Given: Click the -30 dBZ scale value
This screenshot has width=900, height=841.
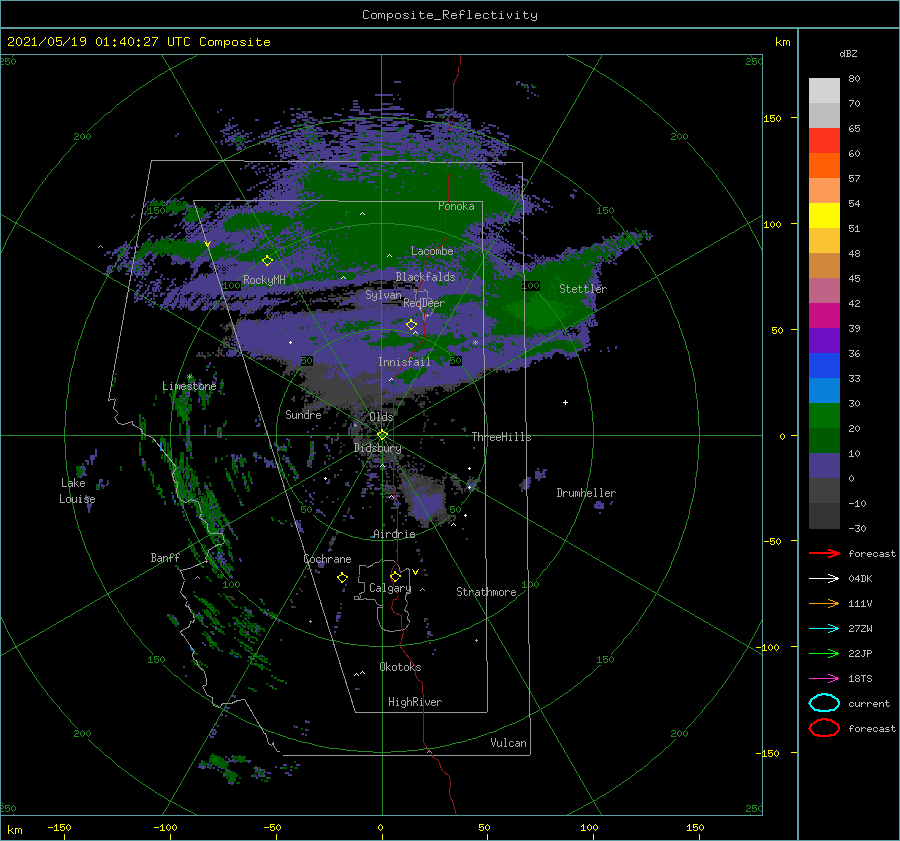Looking at the screenshot, I should pos(857,528).
